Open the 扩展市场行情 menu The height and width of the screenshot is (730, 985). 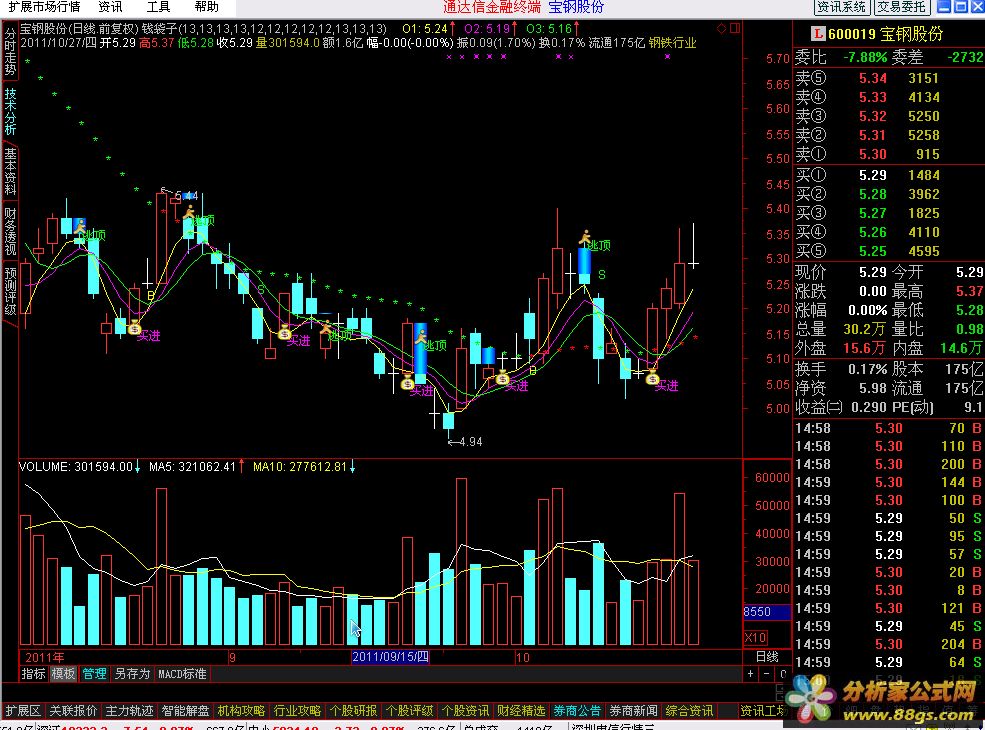coord(44,7)
